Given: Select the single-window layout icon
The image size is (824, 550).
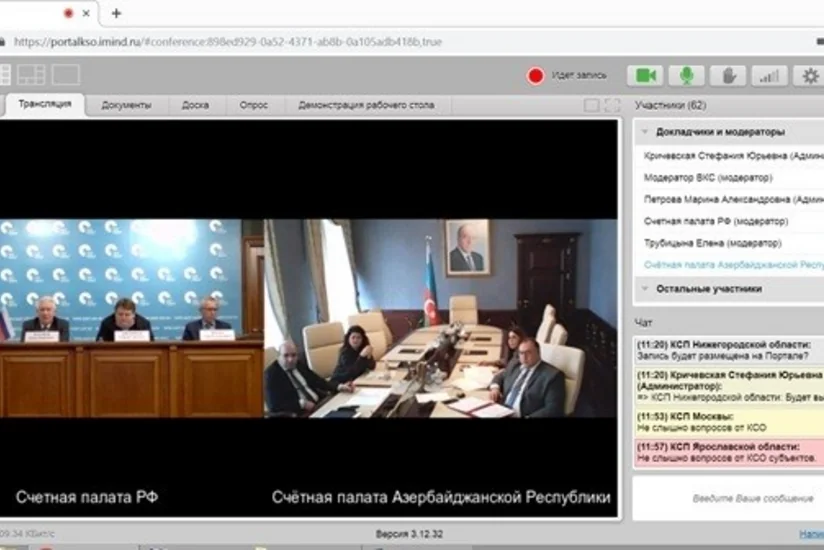Looking at the screenshot, I should 65,75.
